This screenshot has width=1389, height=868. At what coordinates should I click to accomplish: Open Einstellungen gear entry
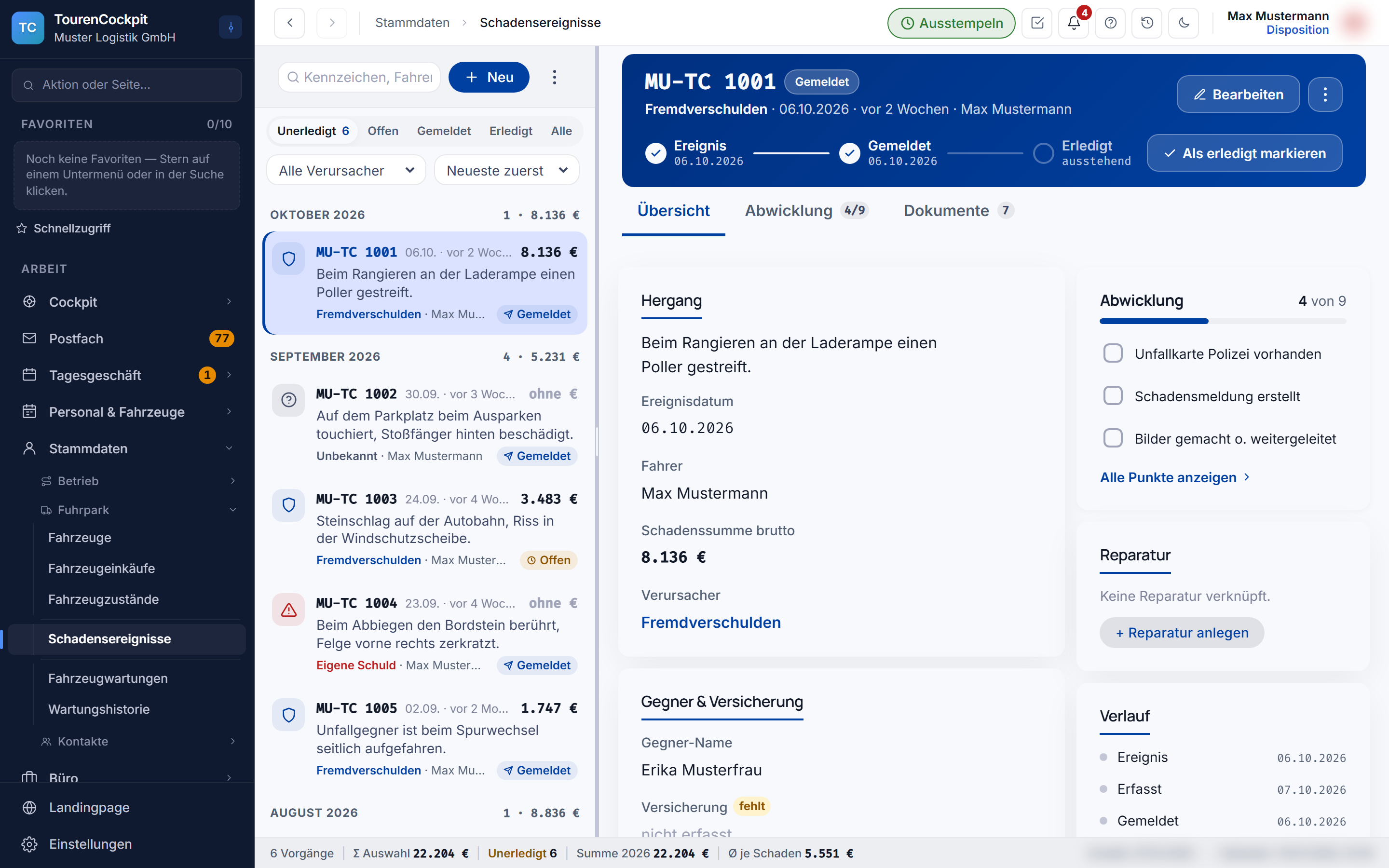[x=127, y=844]
